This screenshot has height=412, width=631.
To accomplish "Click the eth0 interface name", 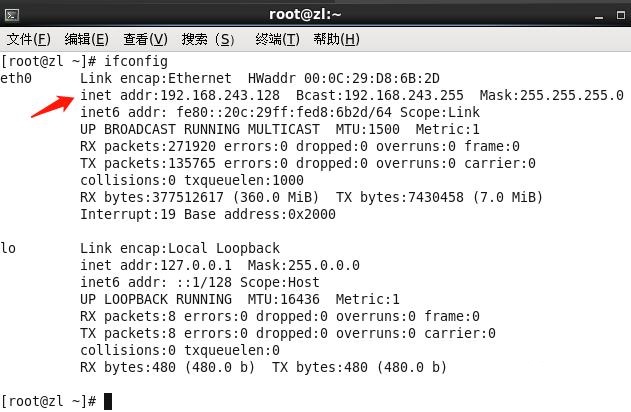I will tap(17, 78).
